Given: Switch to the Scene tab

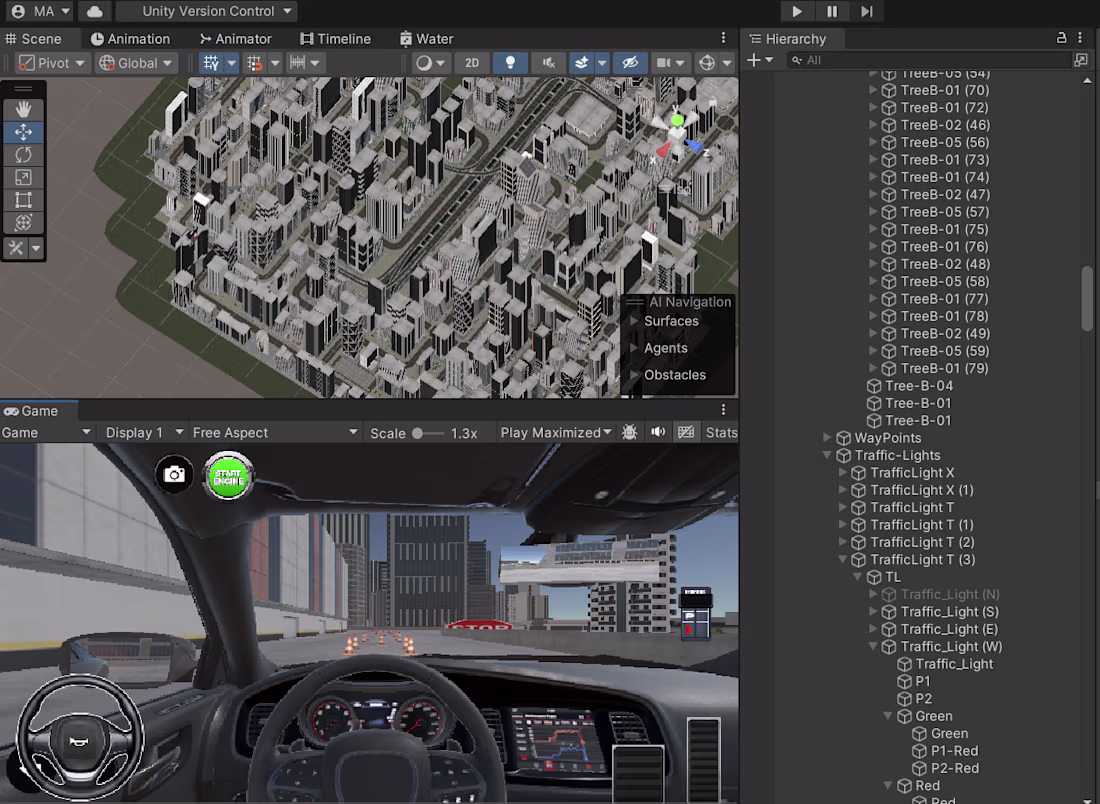Looking at the screenshot, I should pyautogui.click(x=34, y=39).
